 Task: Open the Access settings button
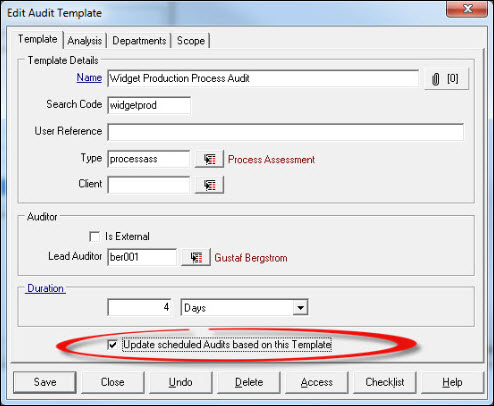(317, 382)
